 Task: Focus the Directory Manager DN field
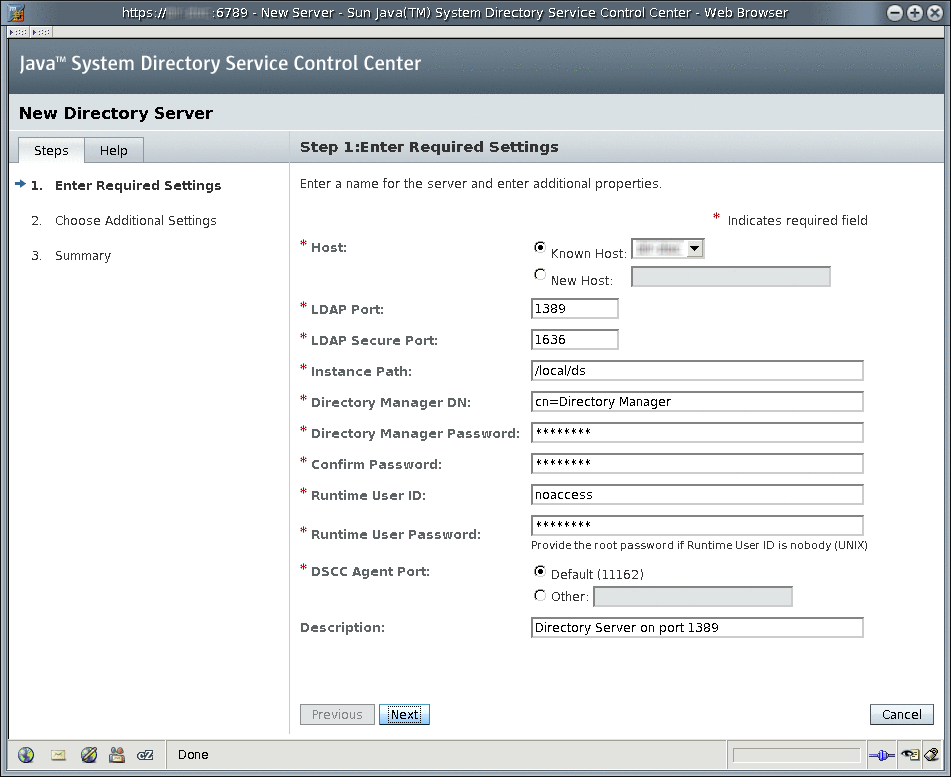(697, 402)
